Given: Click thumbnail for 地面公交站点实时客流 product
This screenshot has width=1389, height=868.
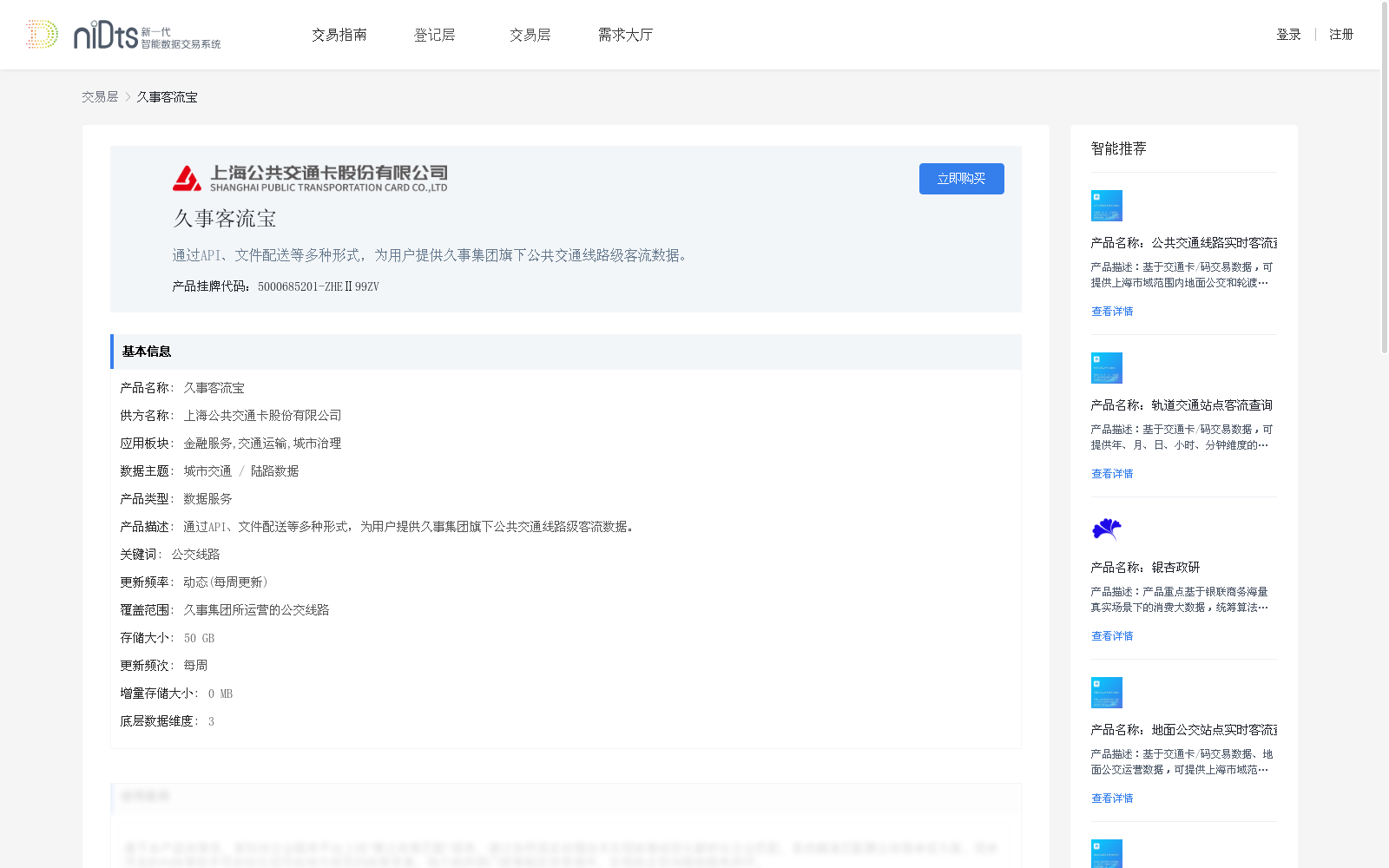Looking at the screenshot, I should click(1107, 693).
